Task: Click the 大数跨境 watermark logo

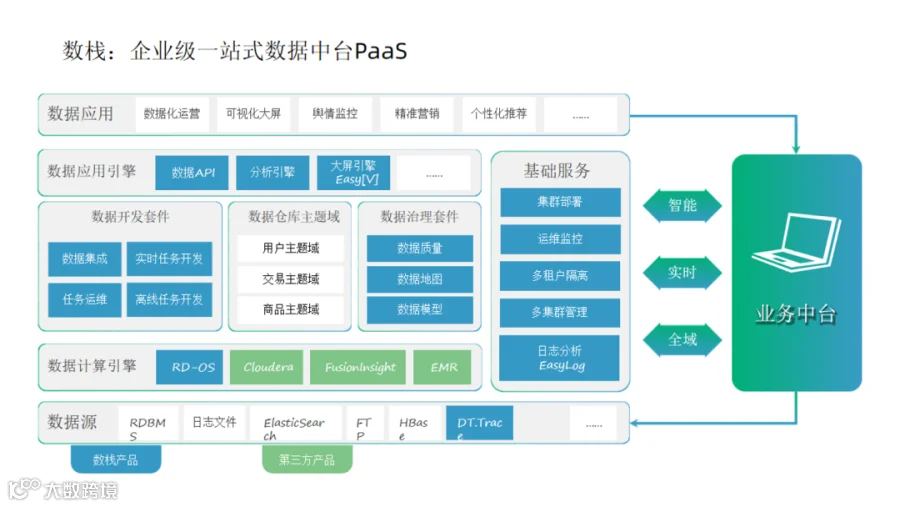Action: click(x=63, y=489)
